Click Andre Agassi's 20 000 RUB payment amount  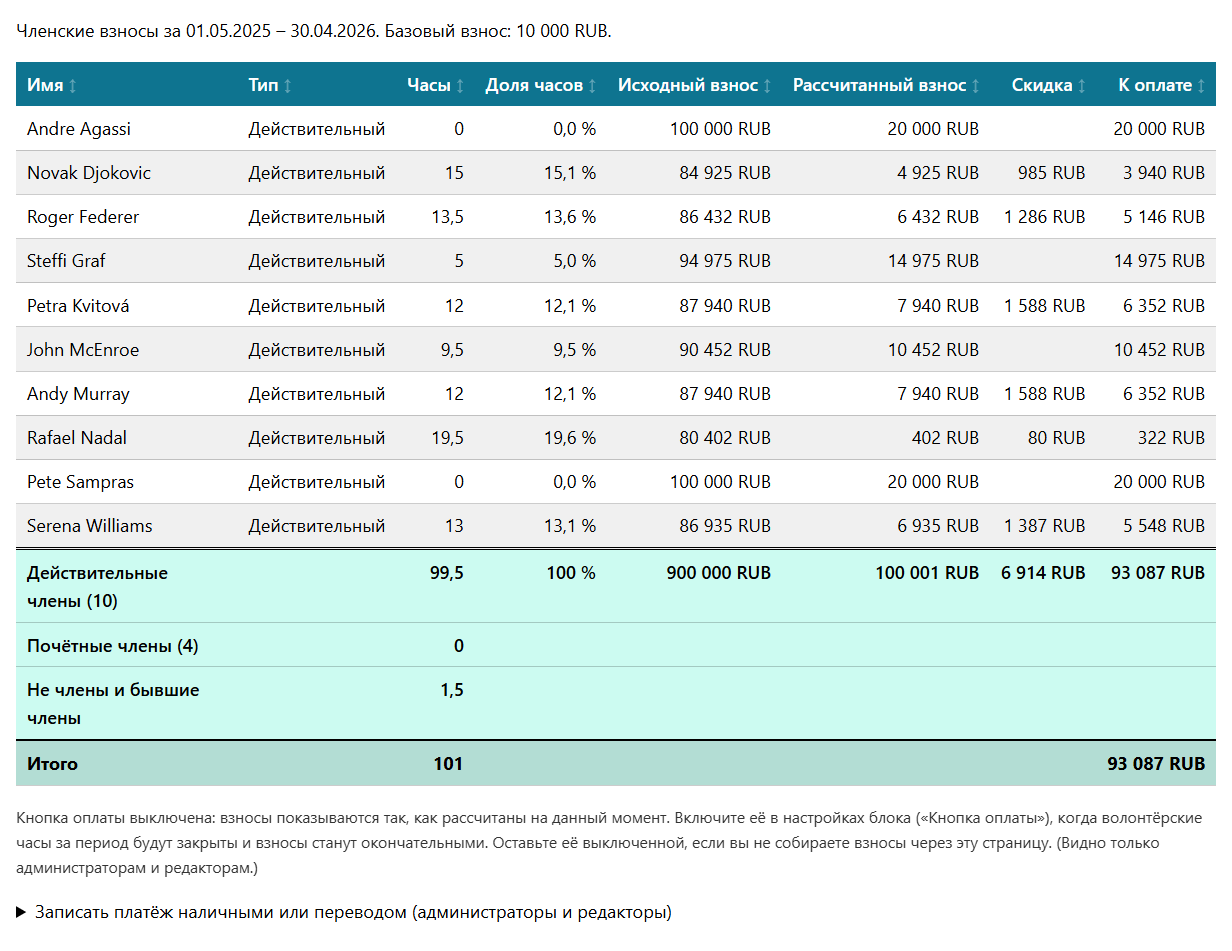1159,129
